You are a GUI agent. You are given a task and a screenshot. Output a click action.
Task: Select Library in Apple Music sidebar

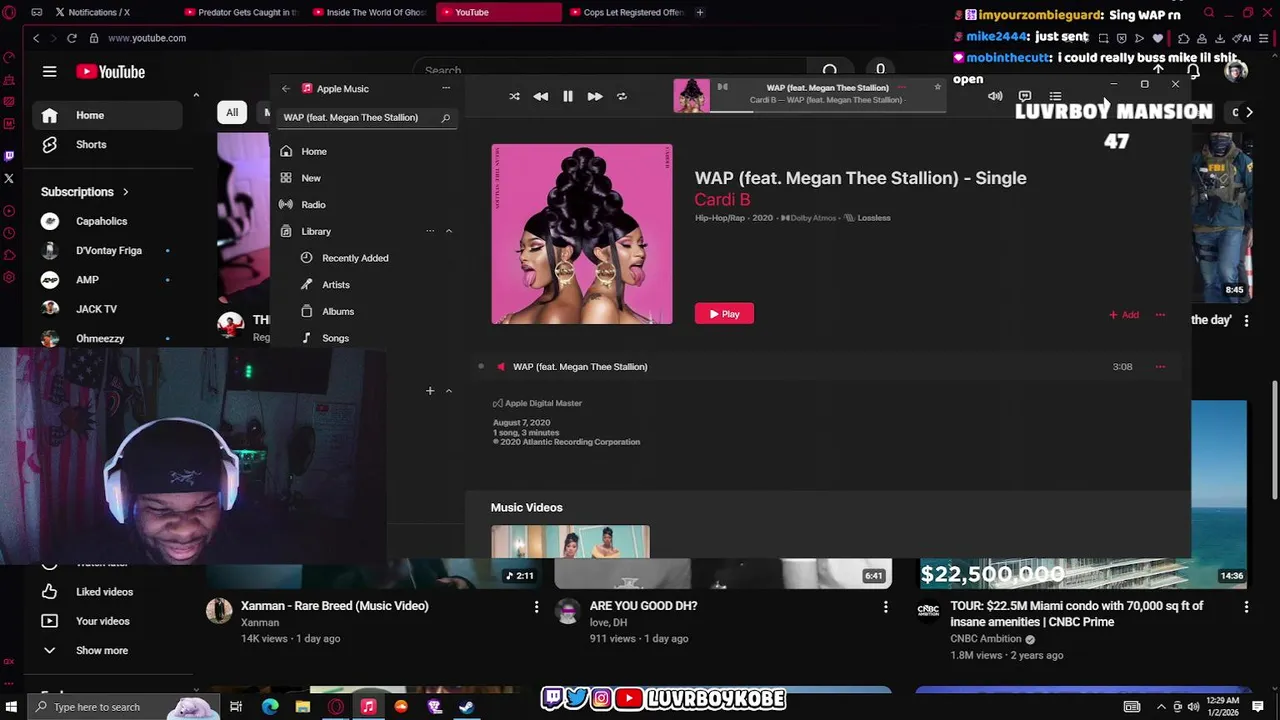coord(316,231)
